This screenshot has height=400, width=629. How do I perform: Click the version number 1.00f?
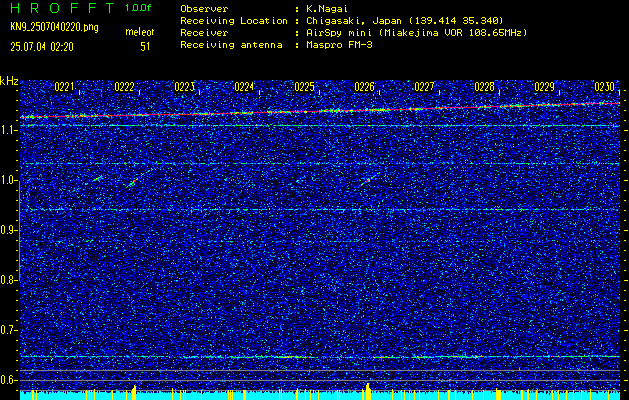click(138, 8)
